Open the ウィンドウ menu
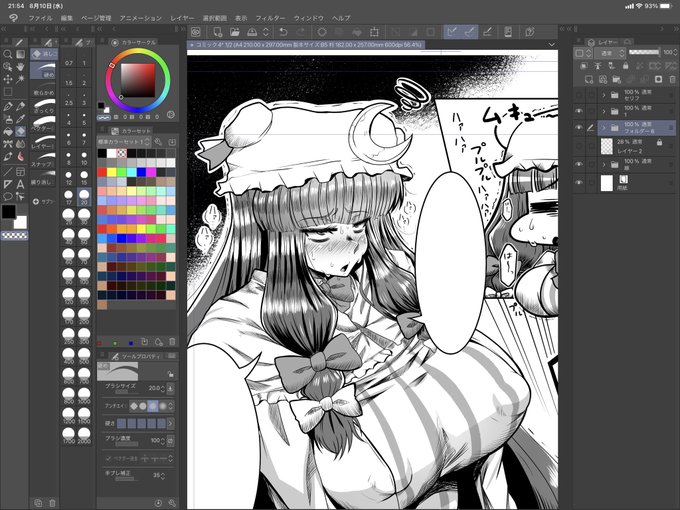Viewport: 680px width, 510px height. pyautogui.click(x=309, y=18)
